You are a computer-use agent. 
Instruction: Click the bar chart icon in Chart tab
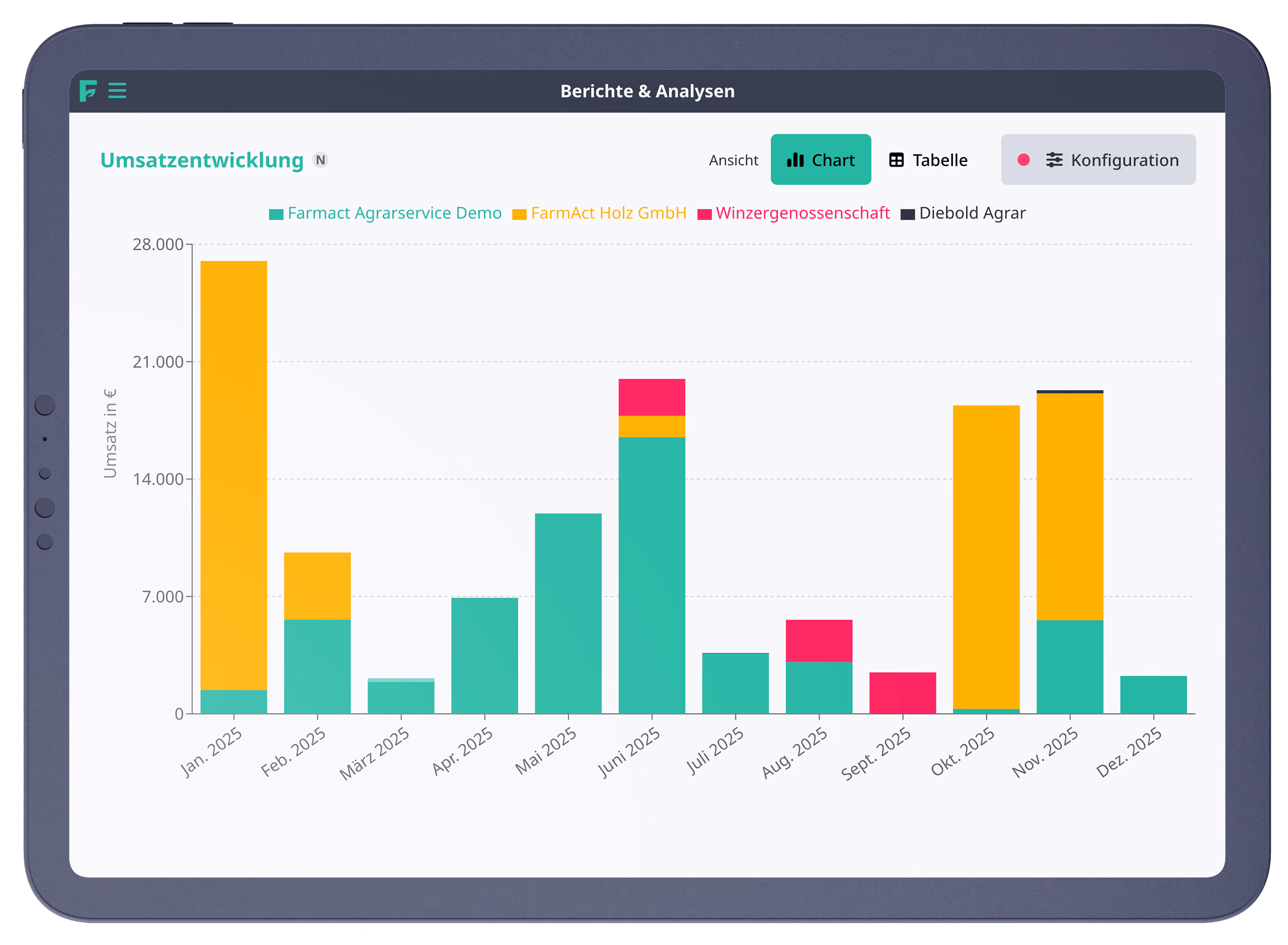click(795, 160)
